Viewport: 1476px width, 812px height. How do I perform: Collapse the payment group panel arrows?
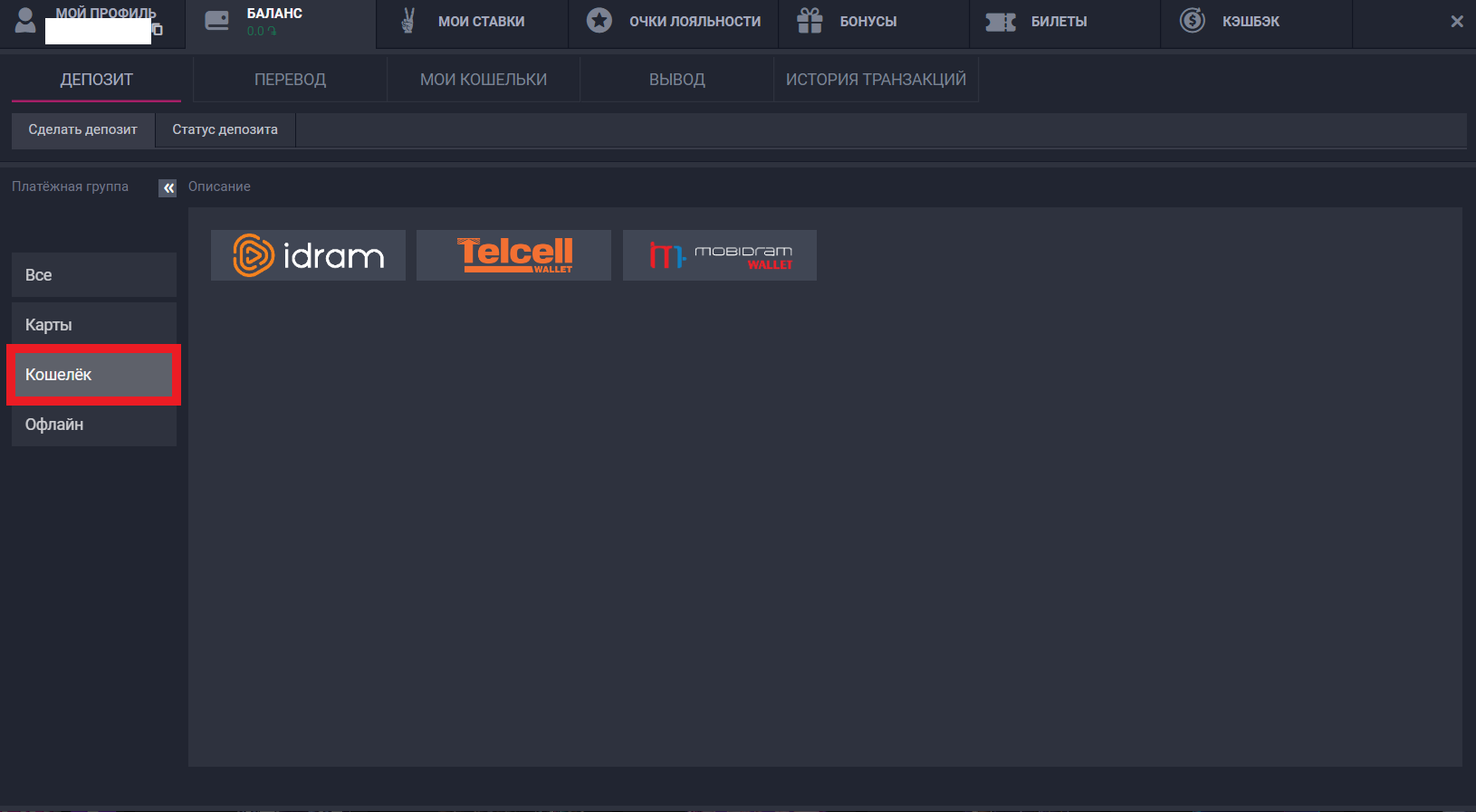tap(168, 187)
